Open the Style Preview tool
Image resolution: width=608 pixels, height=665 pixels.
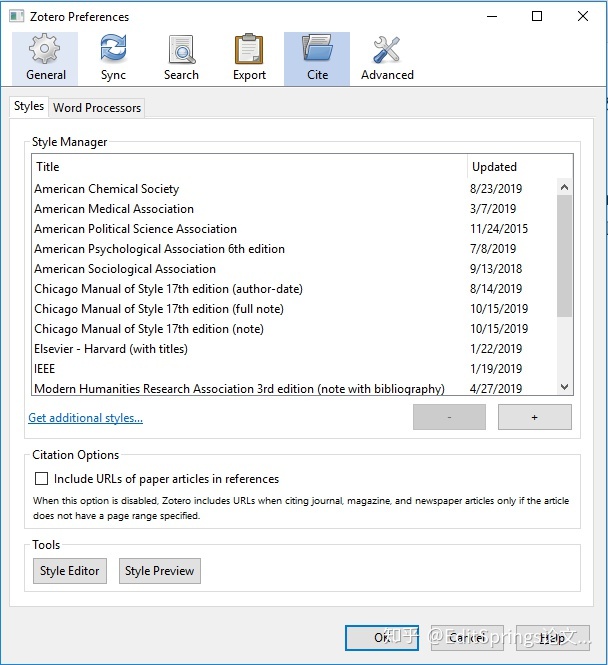tap(160, 571)
